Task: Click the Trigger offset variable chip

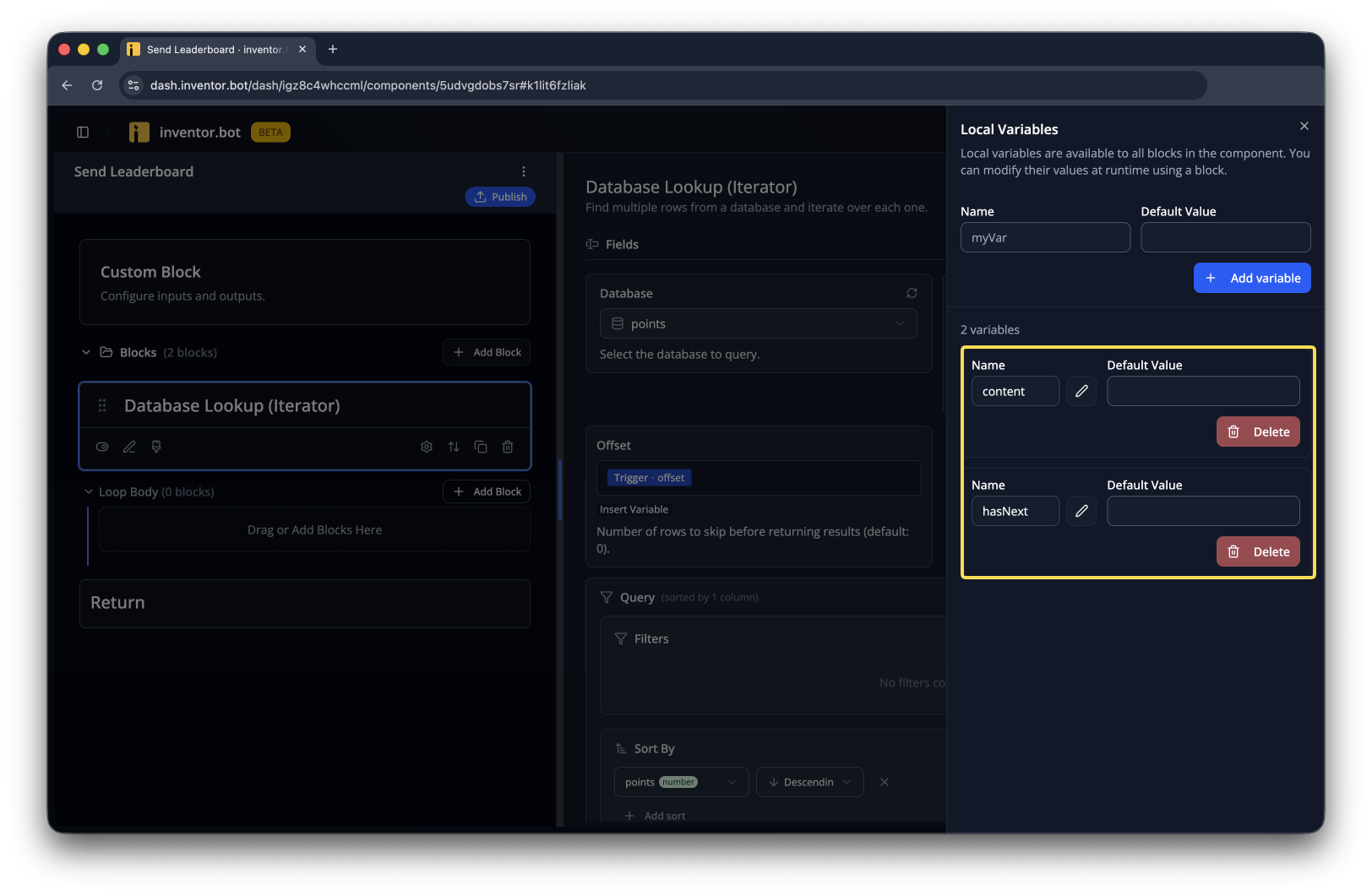Action: pyautogui.click(x=649, y=478)
